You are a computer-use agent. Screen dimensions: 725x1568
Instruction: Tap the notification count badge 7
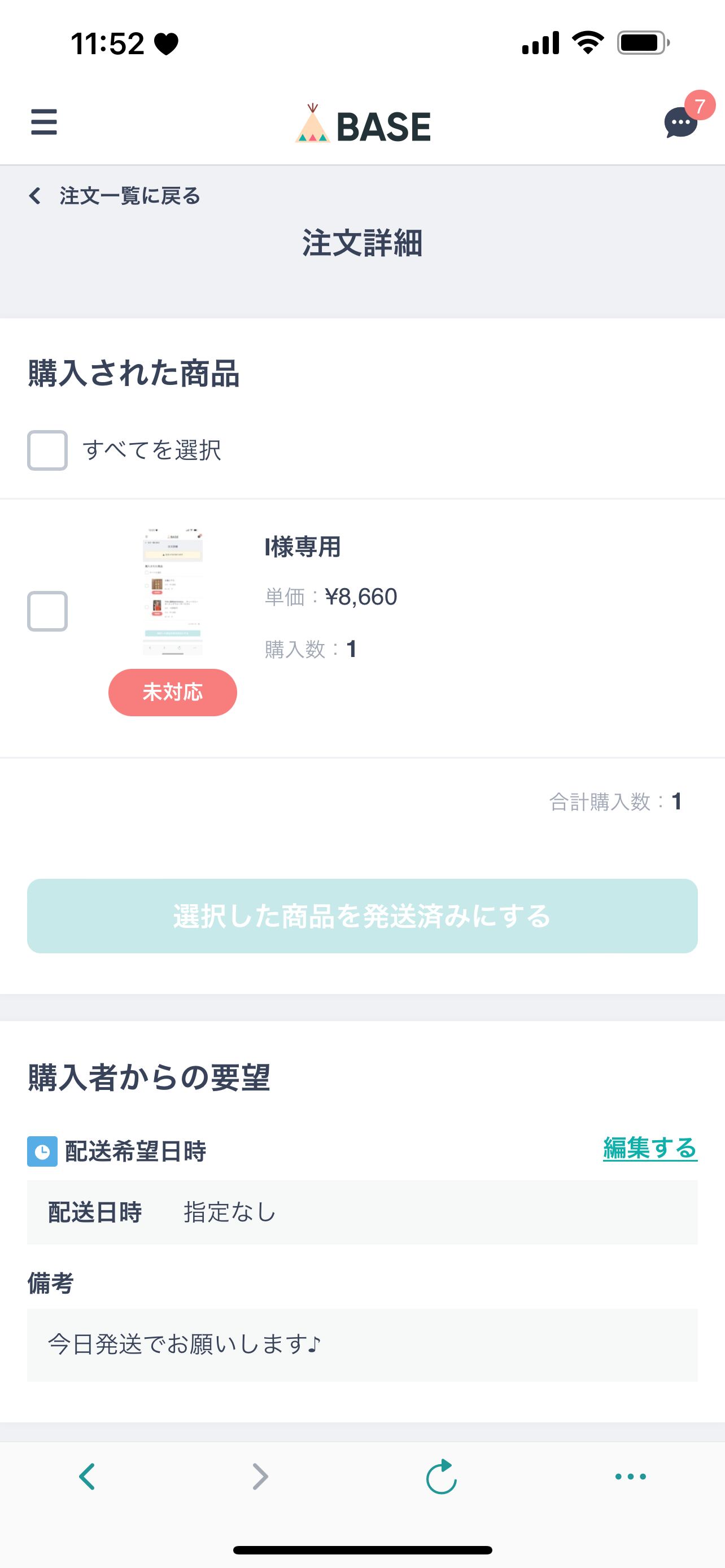point(700,106)
